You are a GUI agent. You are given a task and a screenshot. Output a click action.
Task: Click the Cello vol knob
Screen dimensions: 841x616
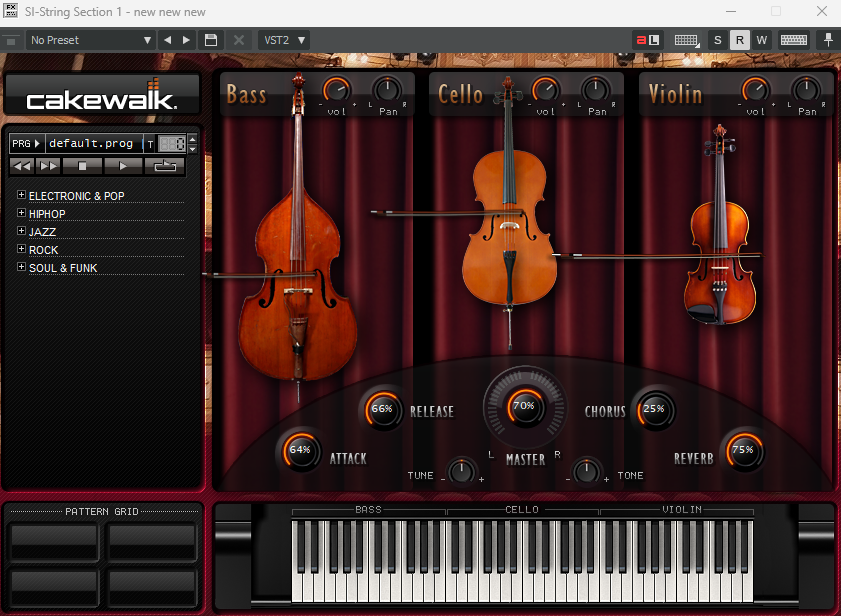545,89
